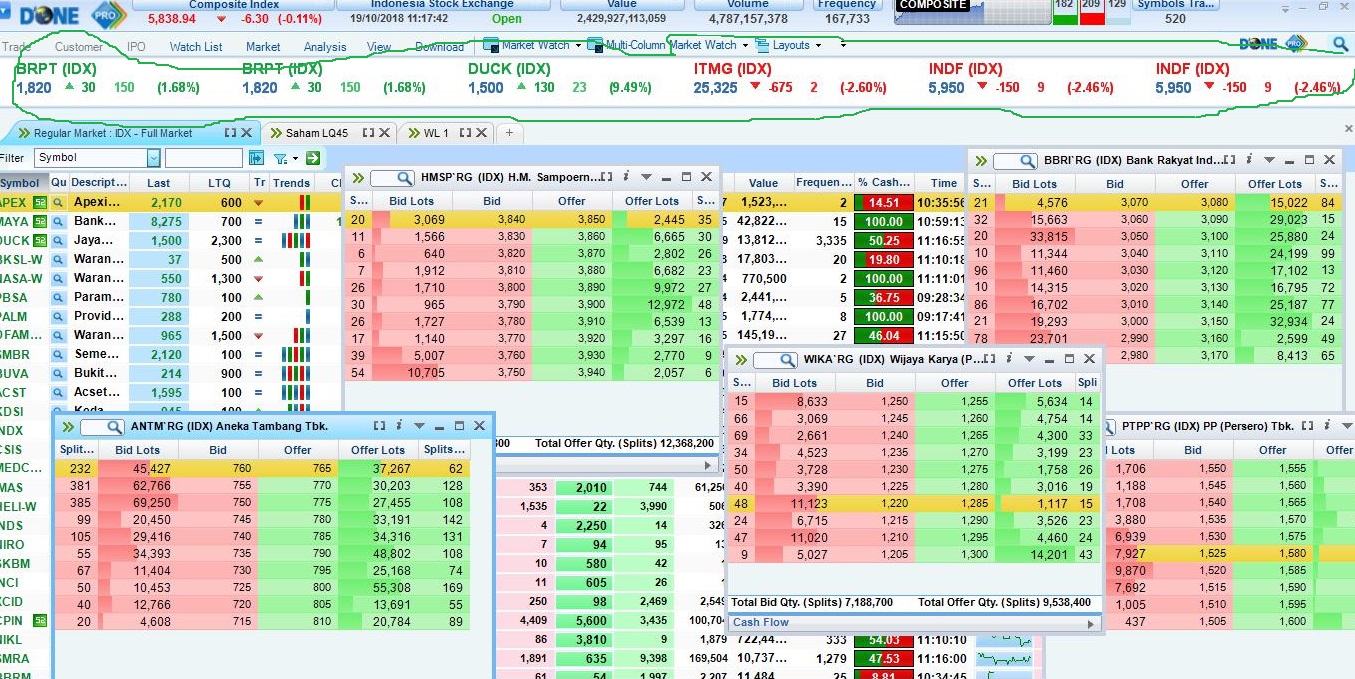Click the detach icon in ANTM window
Screen dimensions: 1355x679
pyautogui.click(x=380, y=426)
